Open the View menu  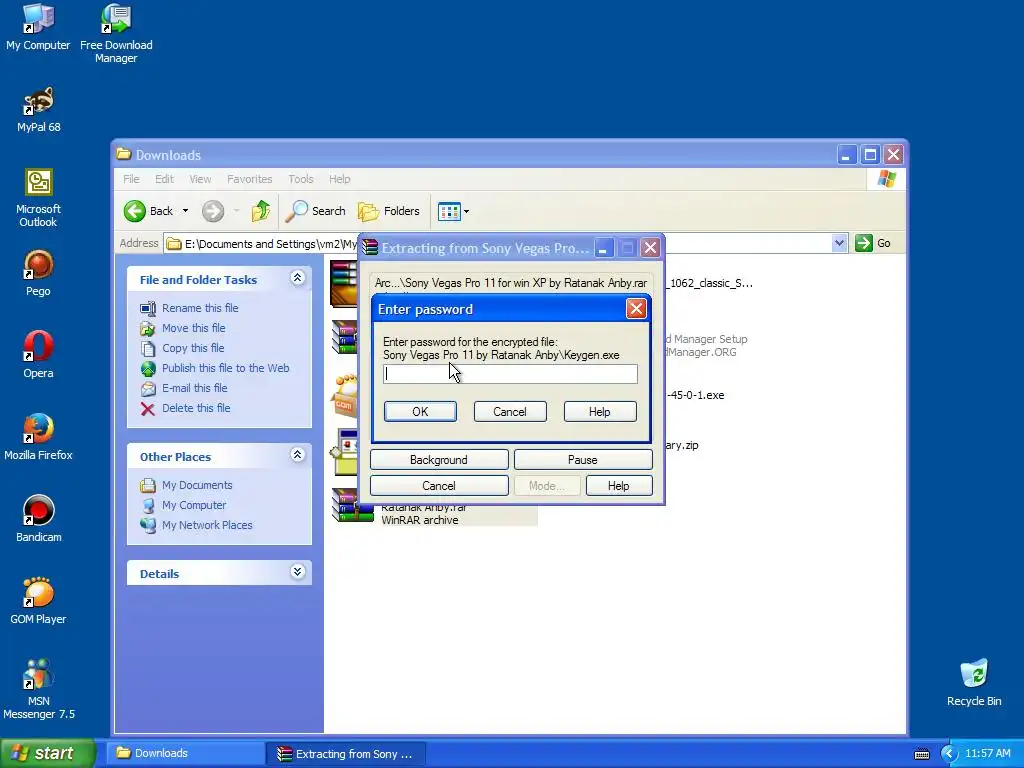[x=200, y=179]
